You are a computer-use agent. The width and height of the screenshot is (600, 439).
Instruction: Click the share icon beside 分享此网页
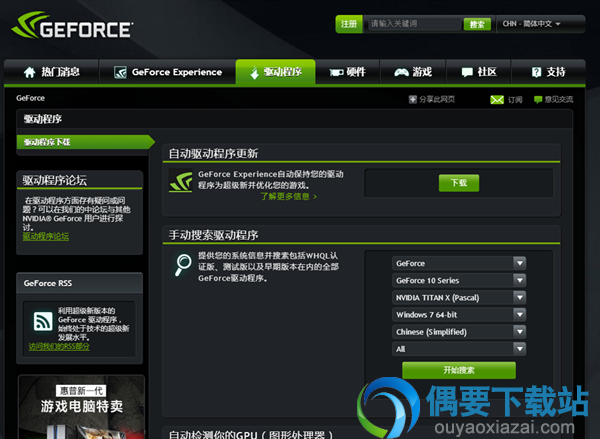[412, 100]
